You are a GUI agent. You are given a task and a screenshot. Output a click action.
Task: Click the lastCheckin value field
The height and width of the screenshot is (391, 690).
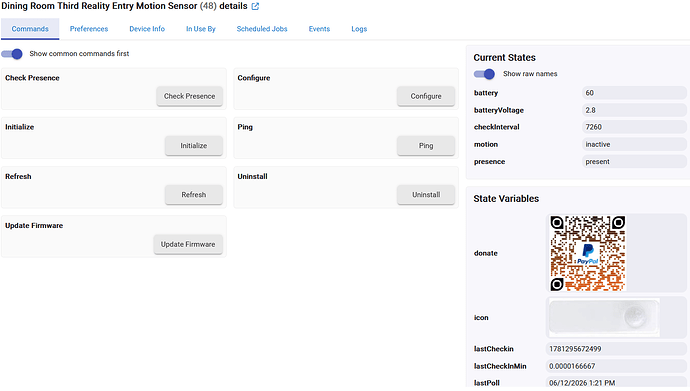point(616,349)
